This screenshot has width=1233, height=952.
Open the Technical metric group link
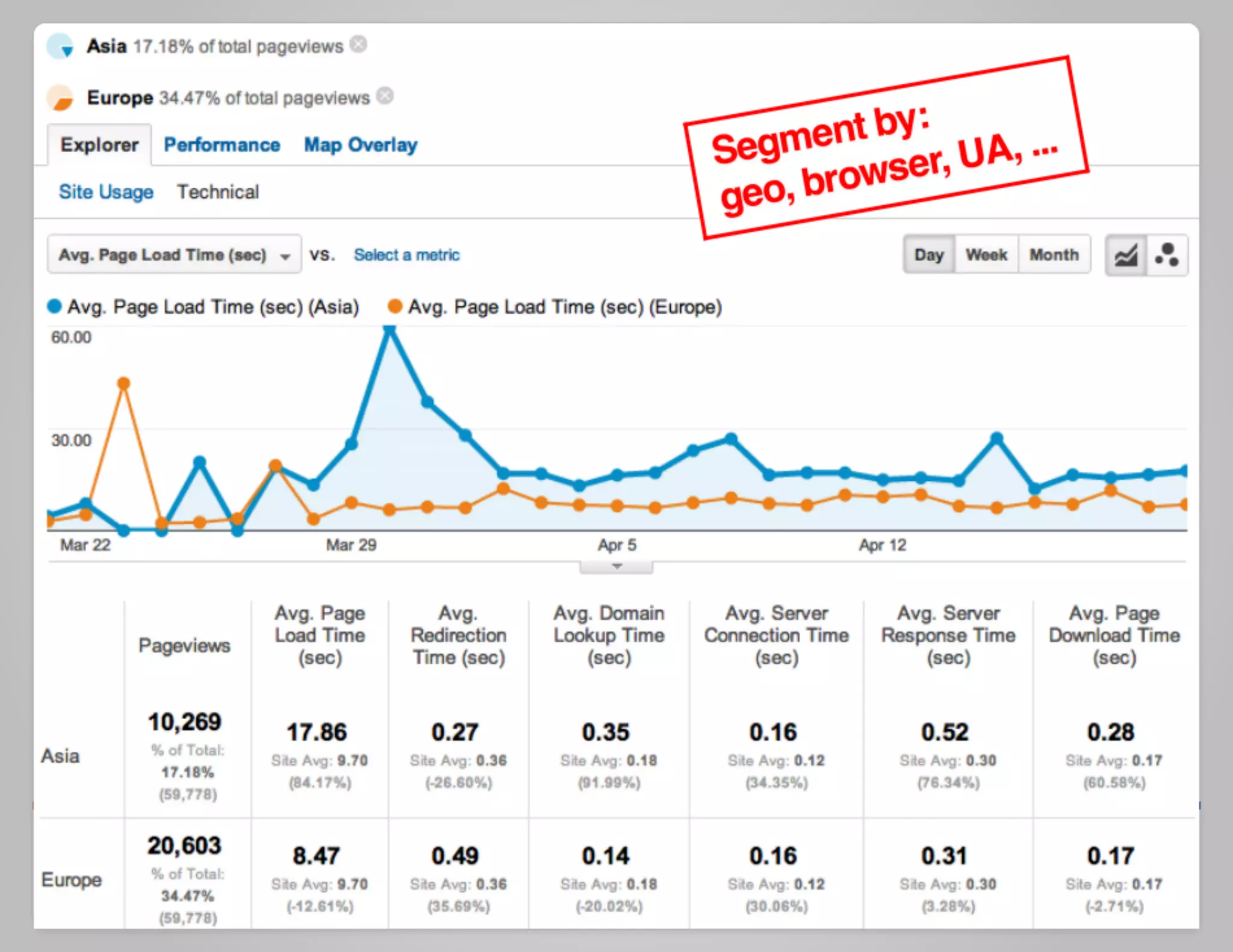tap(217, 192)
